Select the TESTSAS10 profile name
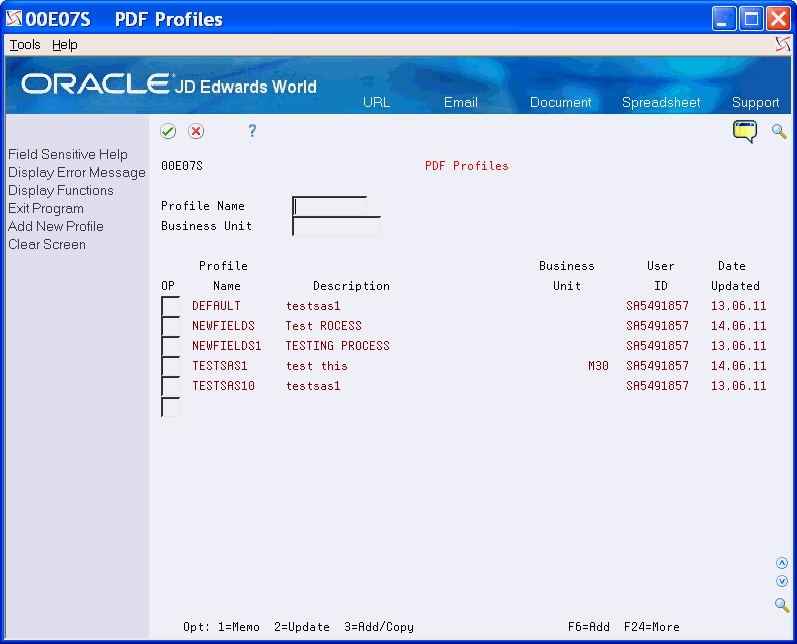Screen dimensions: 797x644 (x=223, y=386)
